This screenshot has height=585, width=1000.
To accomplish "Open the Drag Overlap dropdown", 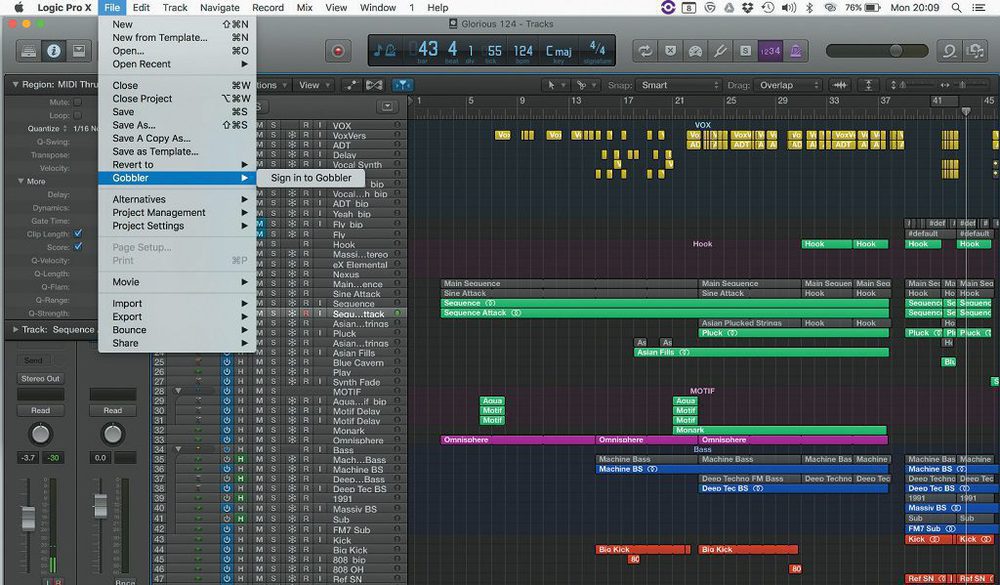I will tap(788, 85).
